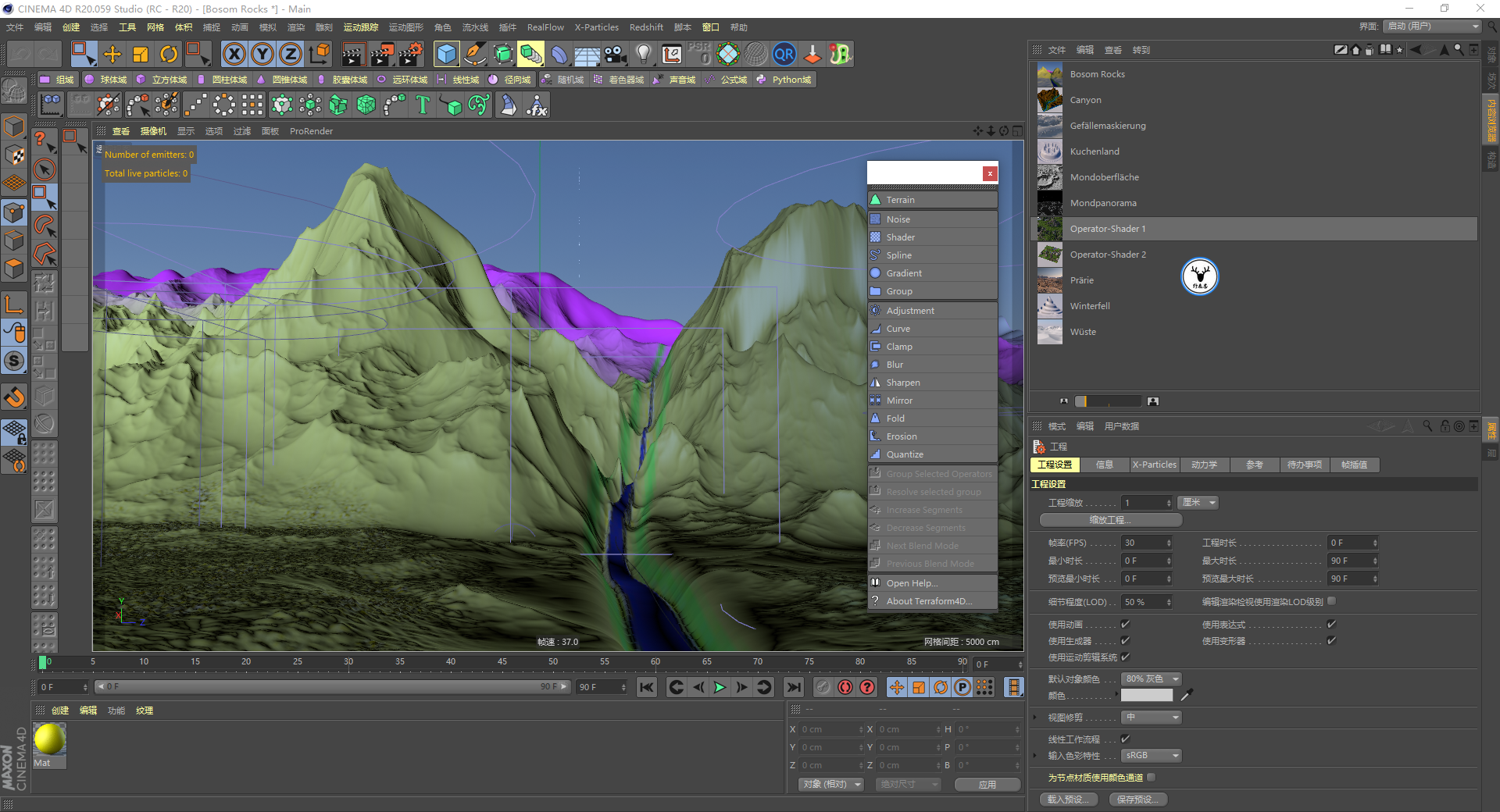1500x812 pixels.
Task: Choose Erosion from the popup menu
Action: point(933,436)
